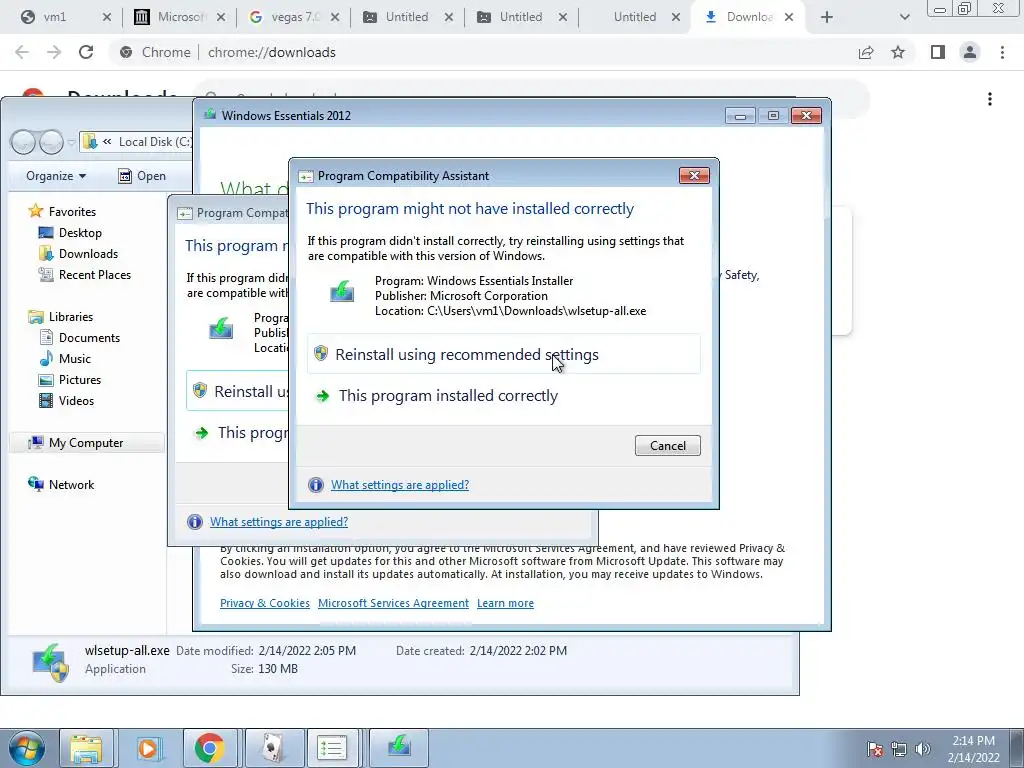Minimize the Windows Essentials 2012 window
This screenshot has width=1024, height=768.
pyautogui.click(x=740, y=116)
